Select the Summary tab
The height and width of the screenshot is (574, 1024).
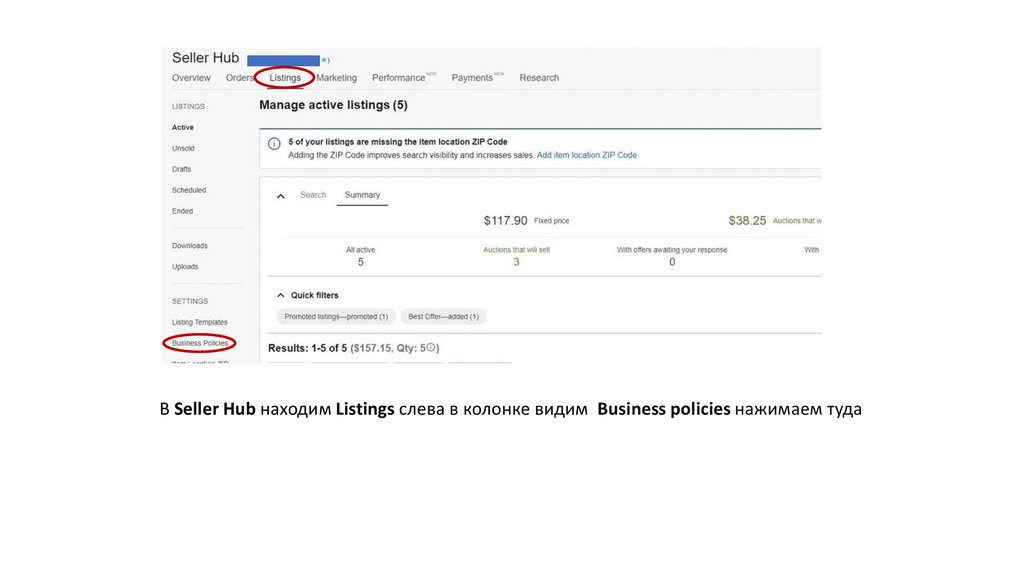[x=362, y=195]
